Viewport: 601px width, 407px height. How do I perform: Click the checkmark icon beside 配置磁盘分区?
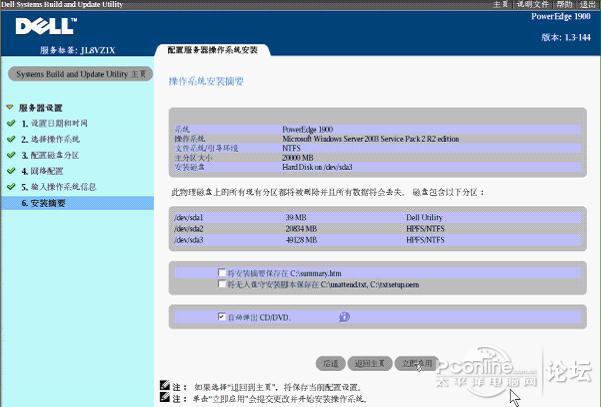point(10,155)
